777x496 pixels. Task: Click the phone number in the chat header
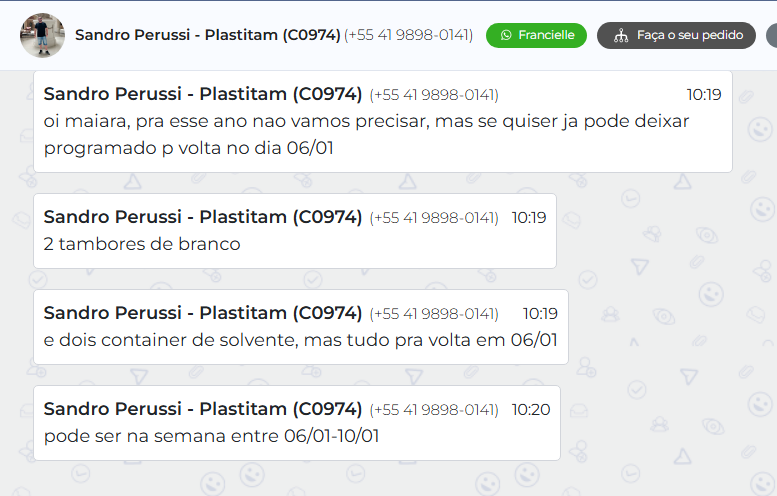click(x=408, y=35)
